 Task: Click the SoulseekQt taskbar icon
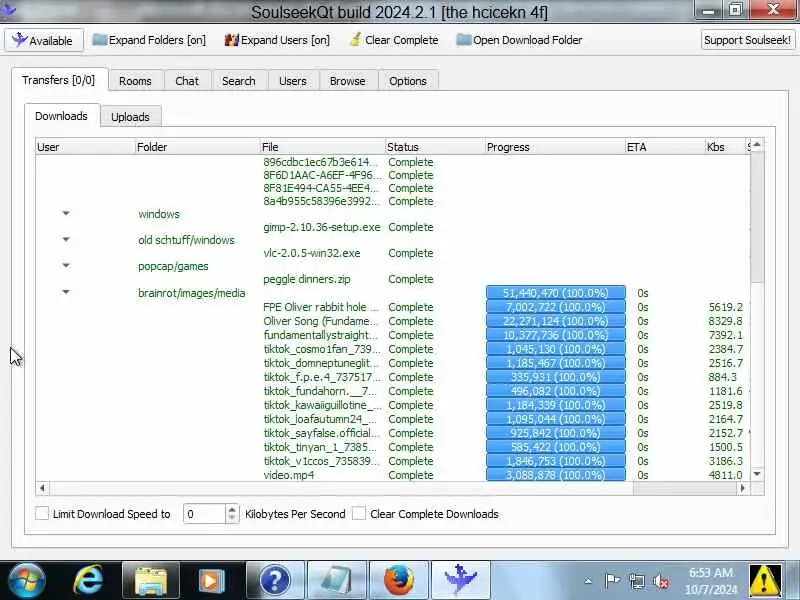tap(461, 580)
